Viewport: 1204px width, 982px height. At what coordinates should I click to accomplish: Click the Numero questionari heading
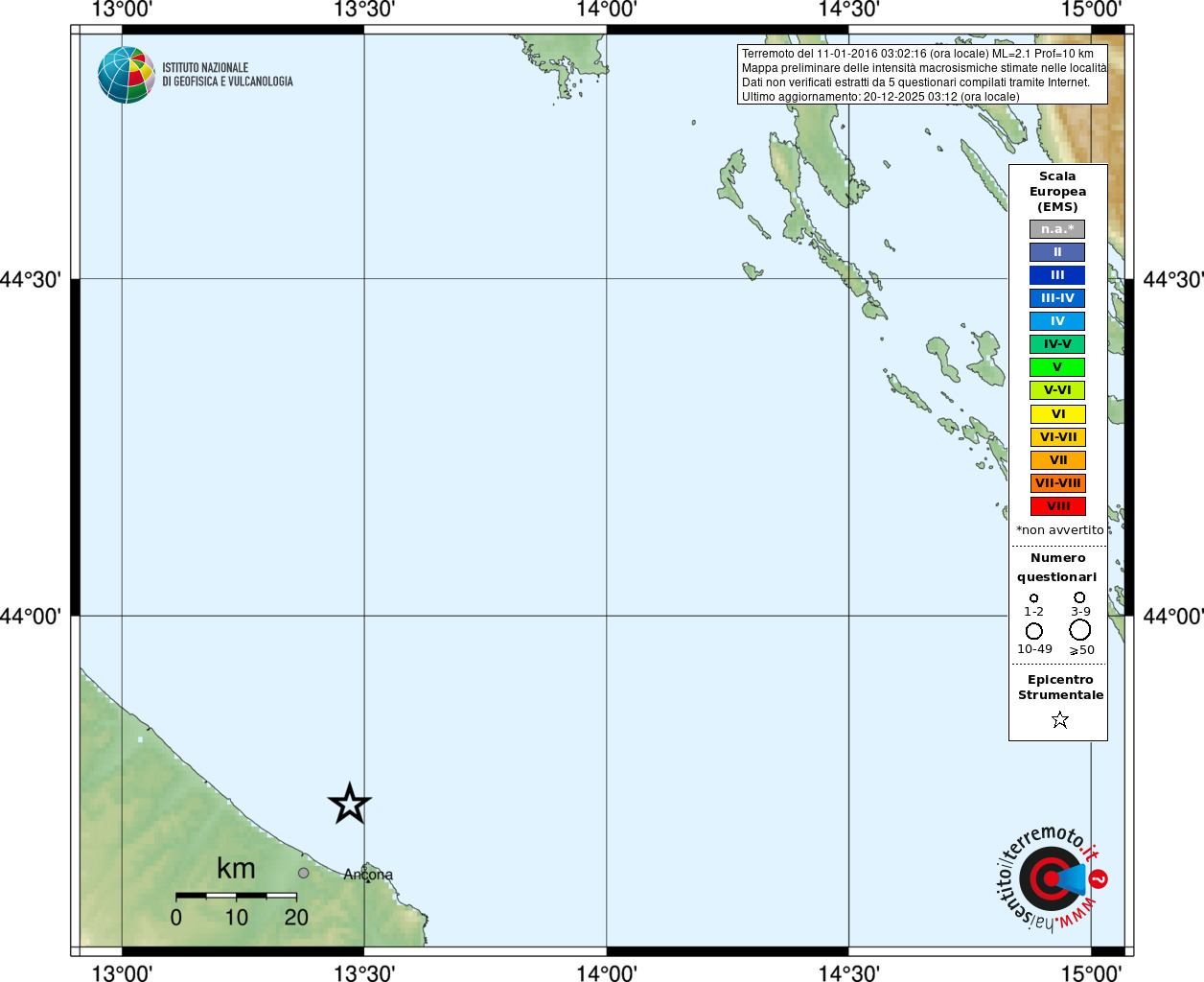(x=1057, y=568)
